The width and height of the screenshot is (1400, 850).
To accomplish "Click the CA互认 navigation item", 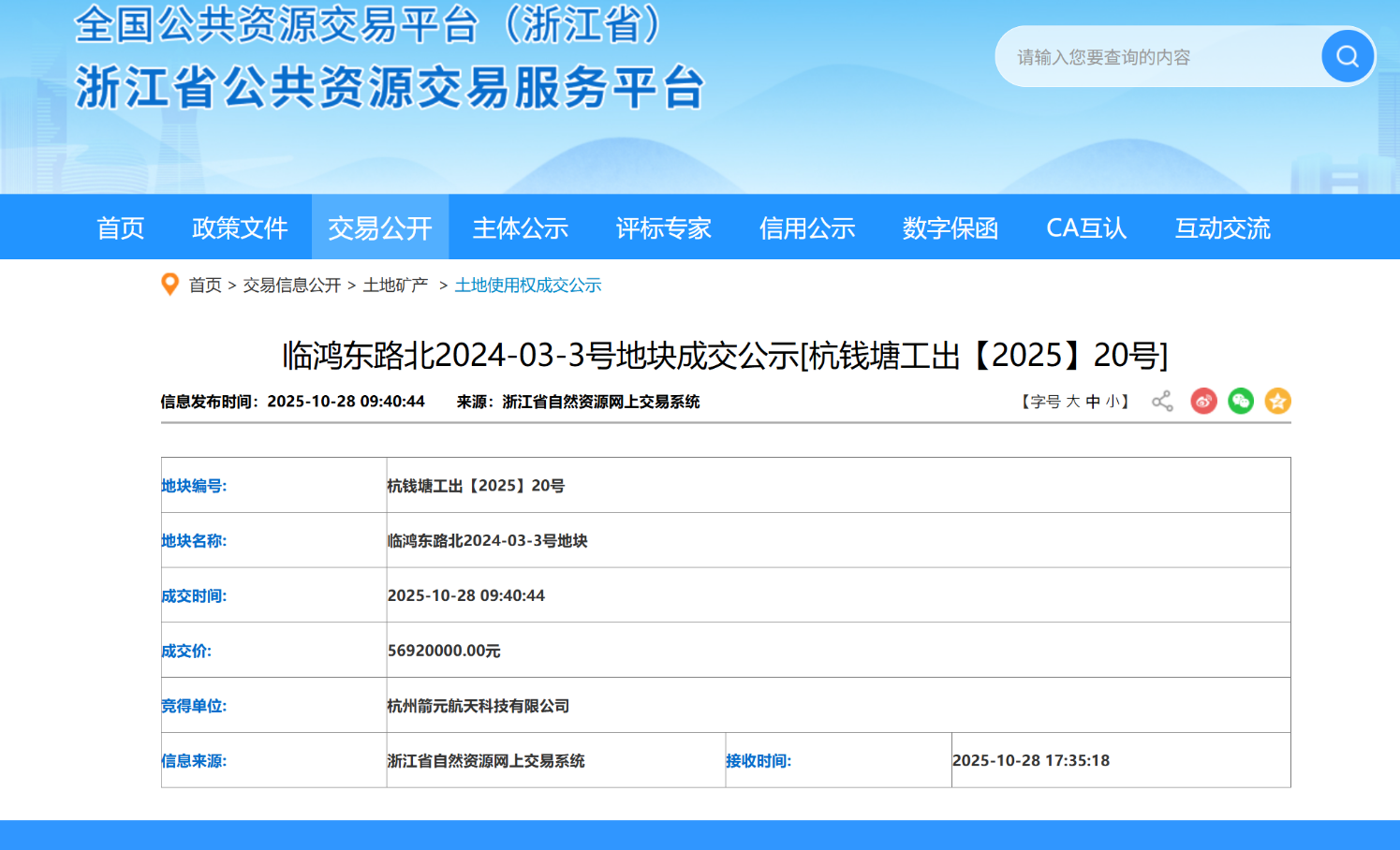I will [1086, 227].
